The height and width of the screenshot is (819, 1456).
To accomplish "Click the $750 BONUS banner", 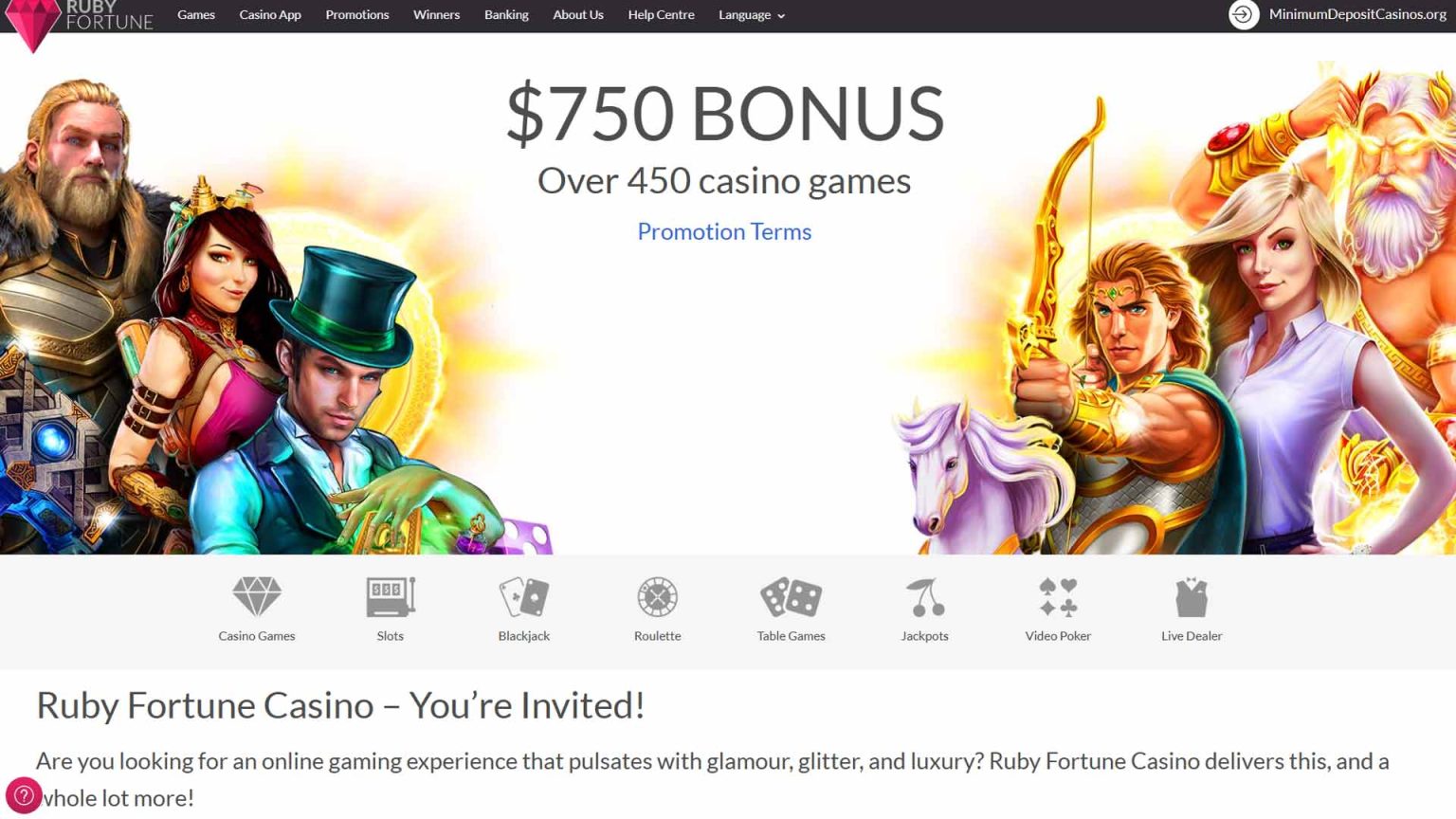I will (x=726, y=114).
